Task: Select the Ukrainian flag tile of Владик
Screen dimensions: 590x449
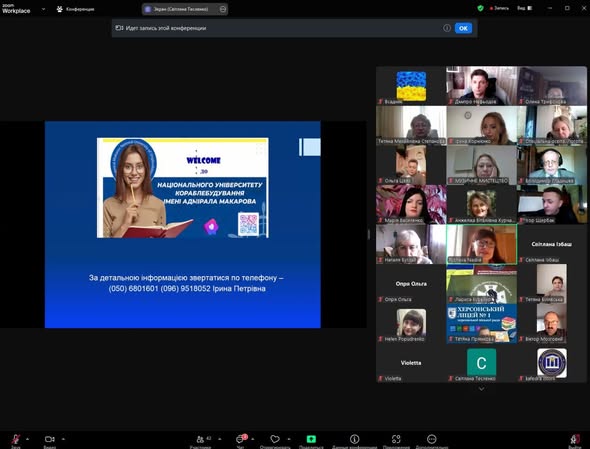Action: pos(411,86)
